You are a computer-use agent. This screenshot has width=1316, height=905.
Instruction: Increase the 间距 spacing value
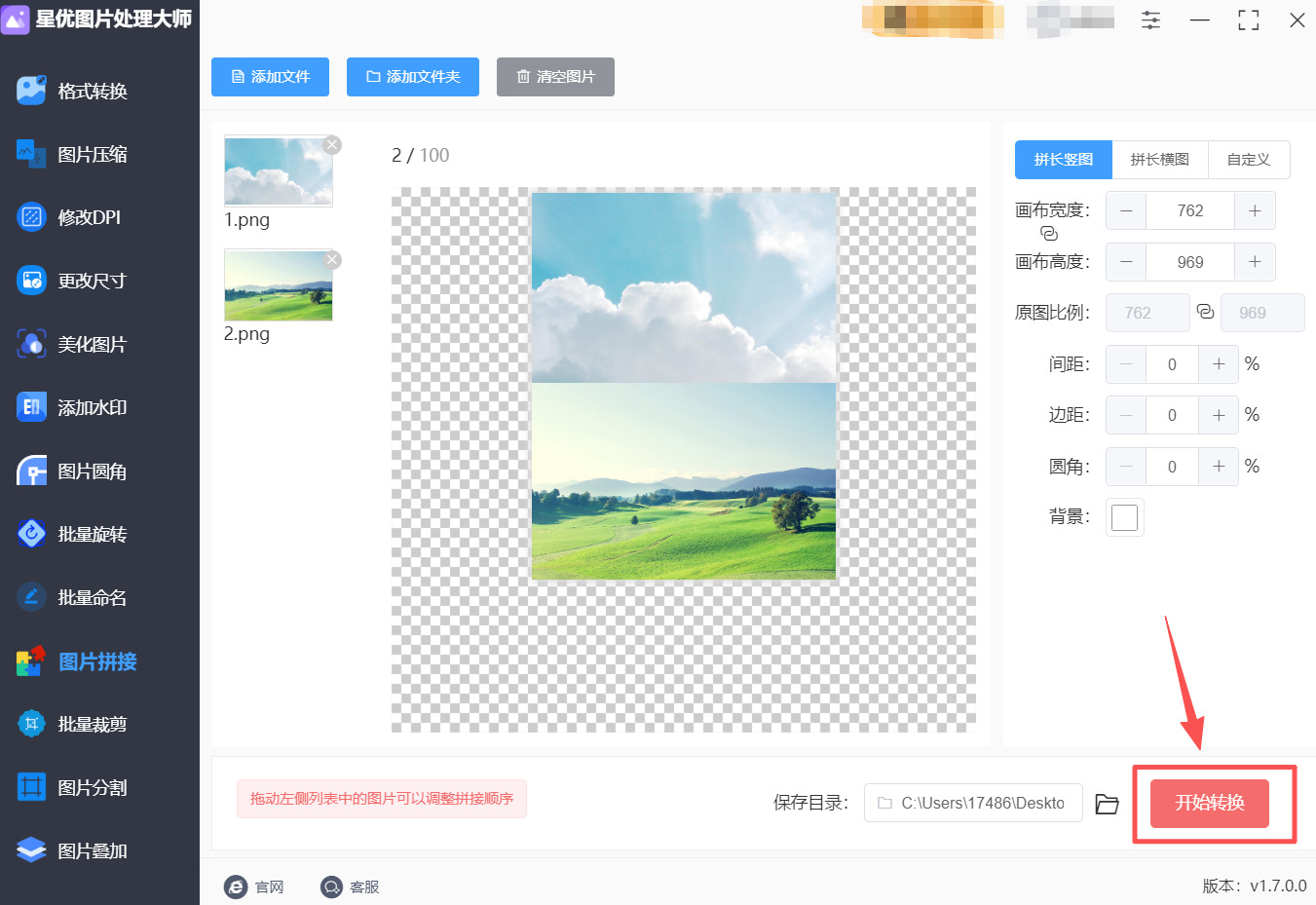pyautogui.click(x=1219, y=364)
